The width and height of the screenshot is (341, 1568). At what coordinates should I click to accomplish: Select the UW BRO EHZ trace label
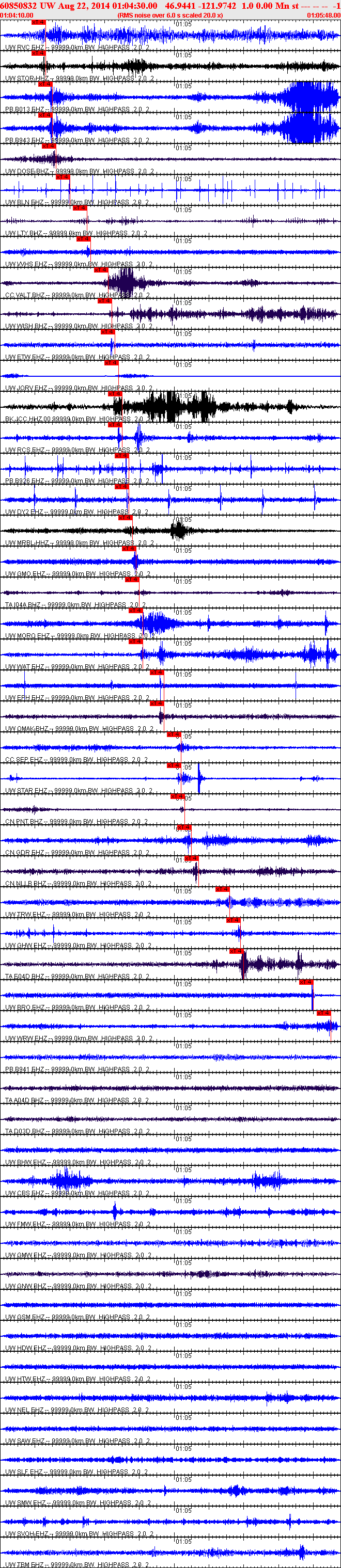pyautogui.click(x=76, y=1007)
